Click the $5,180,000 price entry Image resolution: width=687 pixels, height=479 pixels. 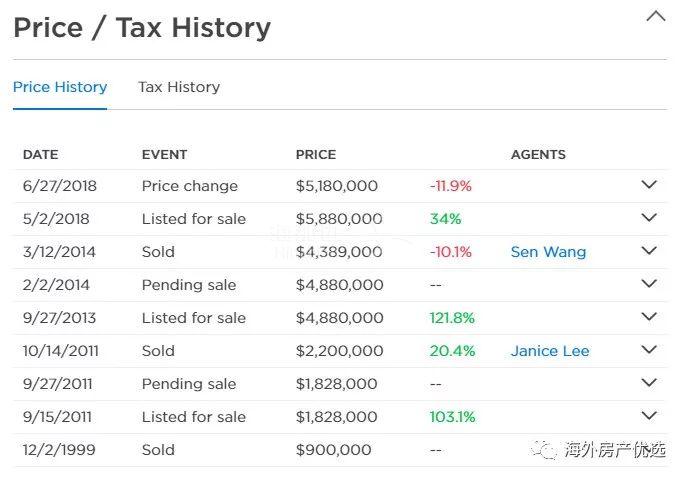[337, 186]
